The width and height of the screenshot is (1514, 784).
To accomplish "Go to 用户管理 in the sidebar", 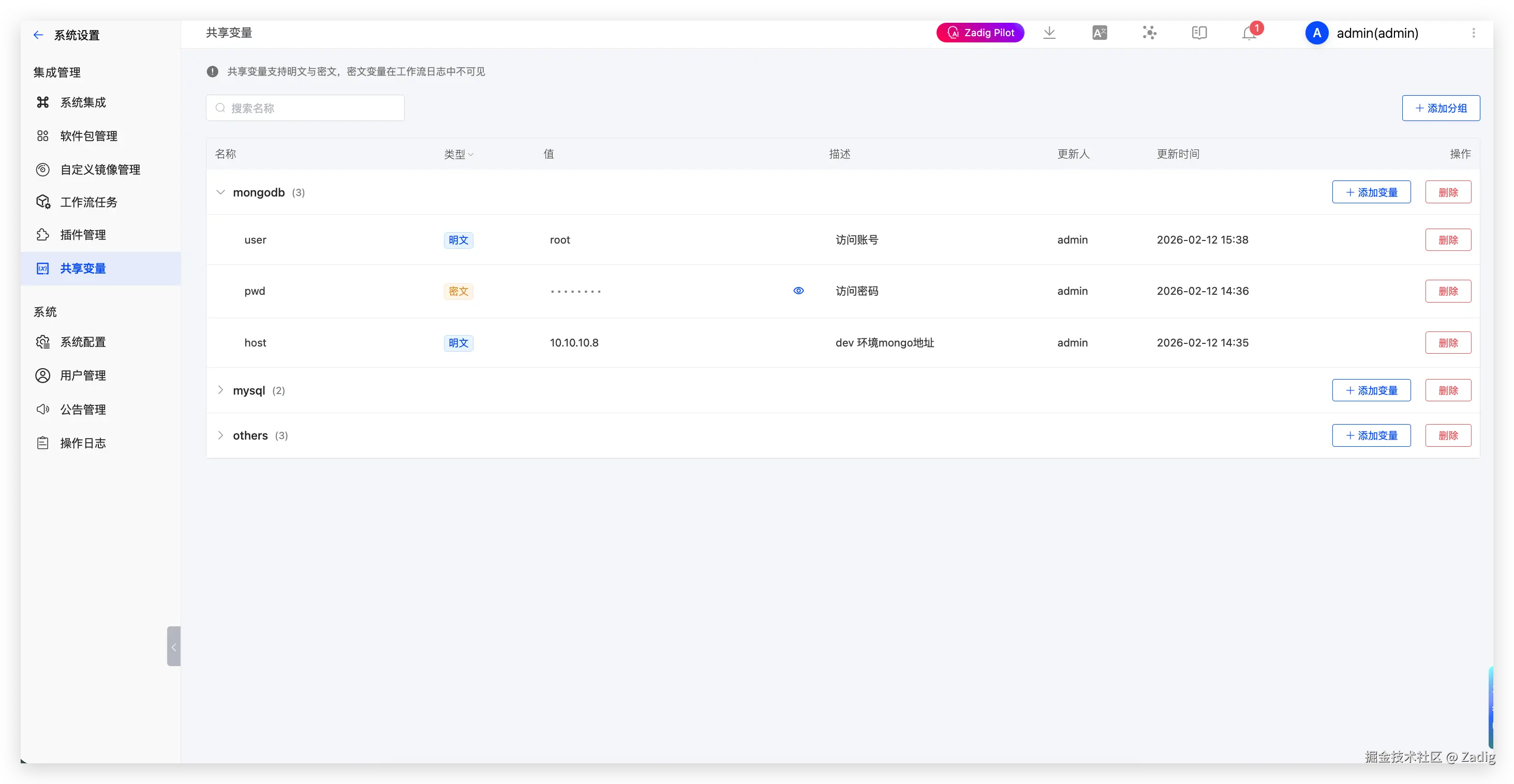I will point(83,375).
